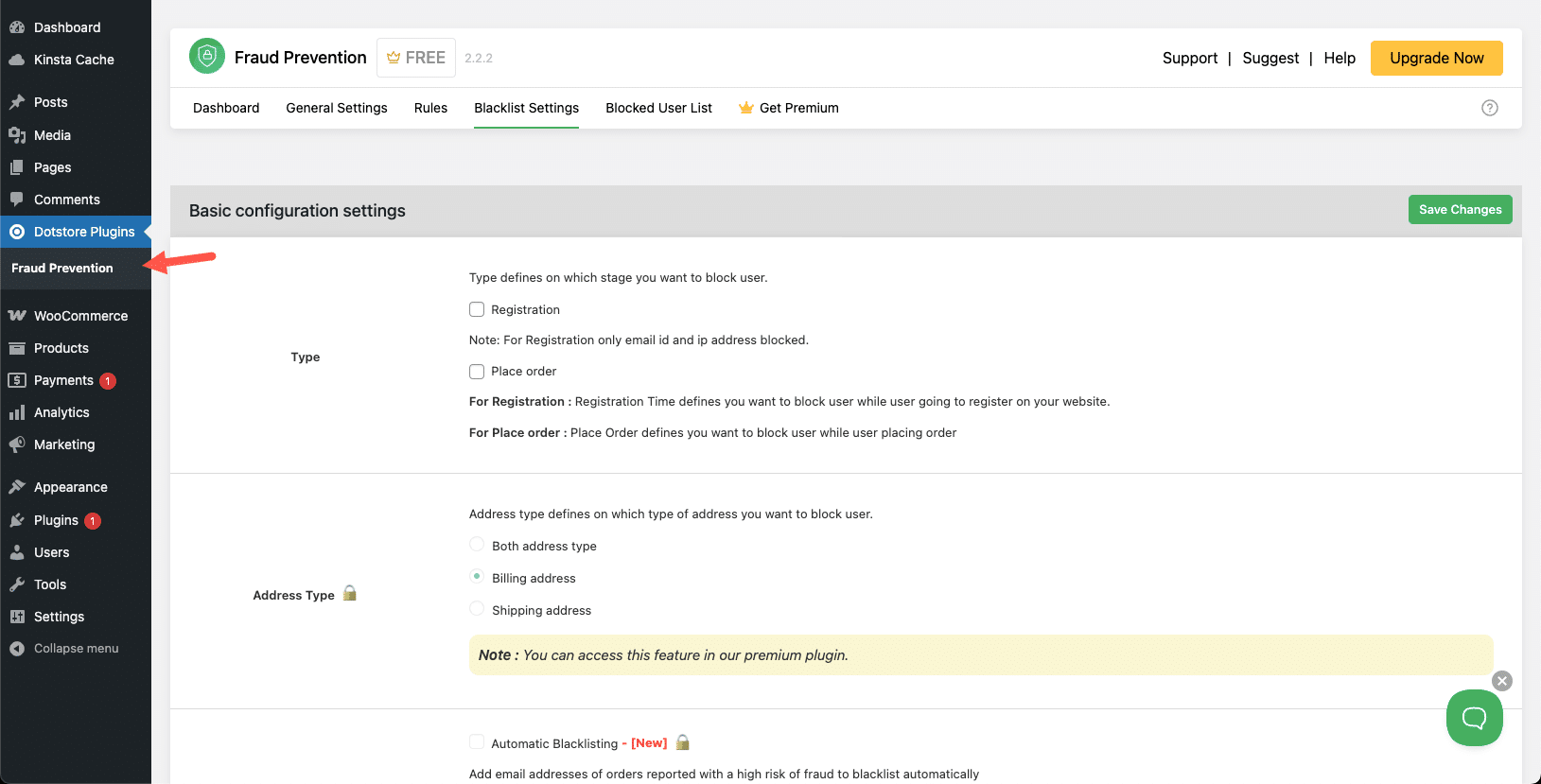The height and width of the screenshot is (784, 1541).
Task: Click lock icon next to Automatic Blacklisting
Action: coord(682,742)
